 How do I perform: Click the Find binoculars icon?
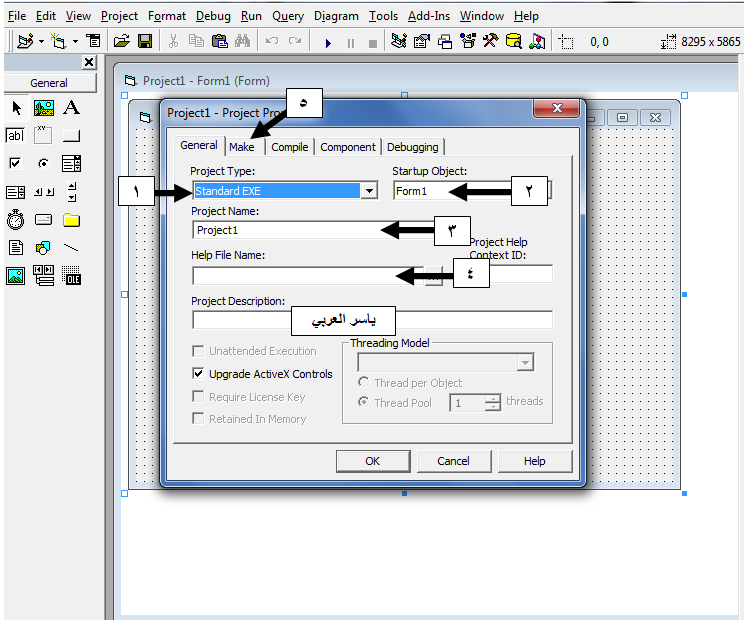tap(242, 41)
